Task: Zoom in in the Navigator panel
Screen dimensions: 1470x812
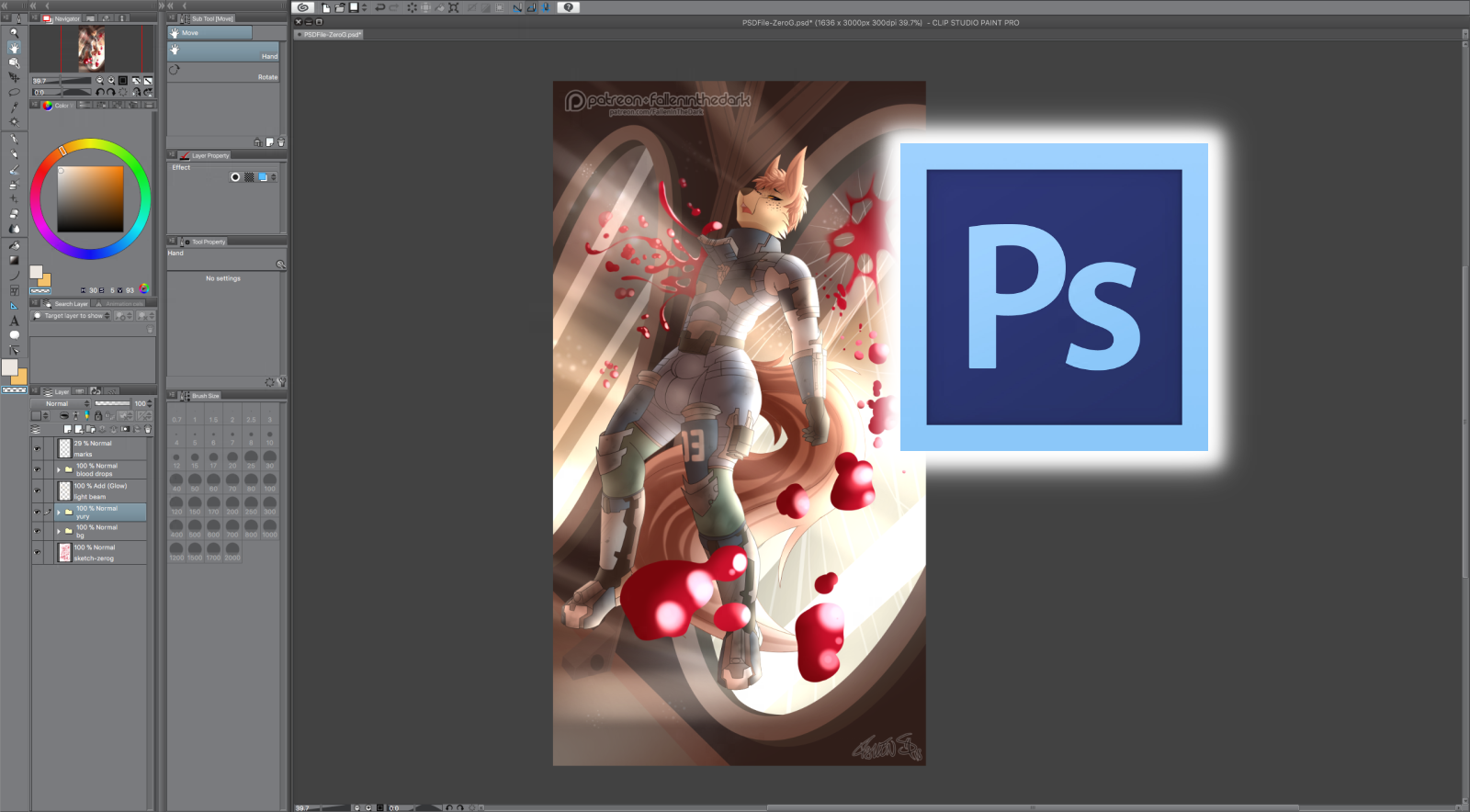Action: point(111,81)
